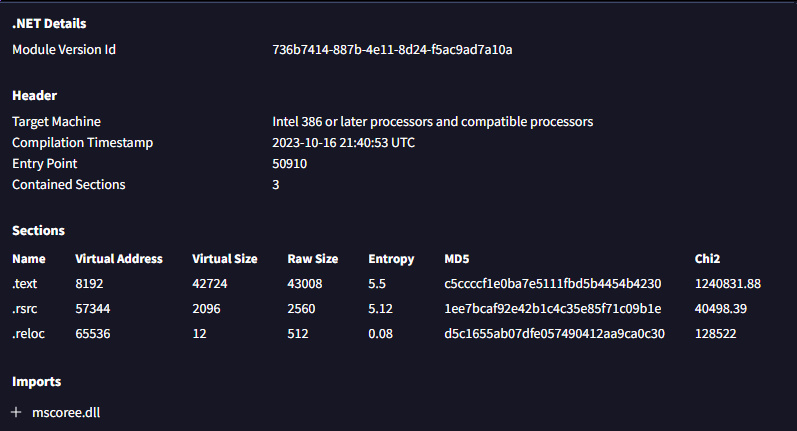Viewport: 797px width, 431px height.
Task: Select the .reloc Chi2 value 128522
Action: point(716,333)
